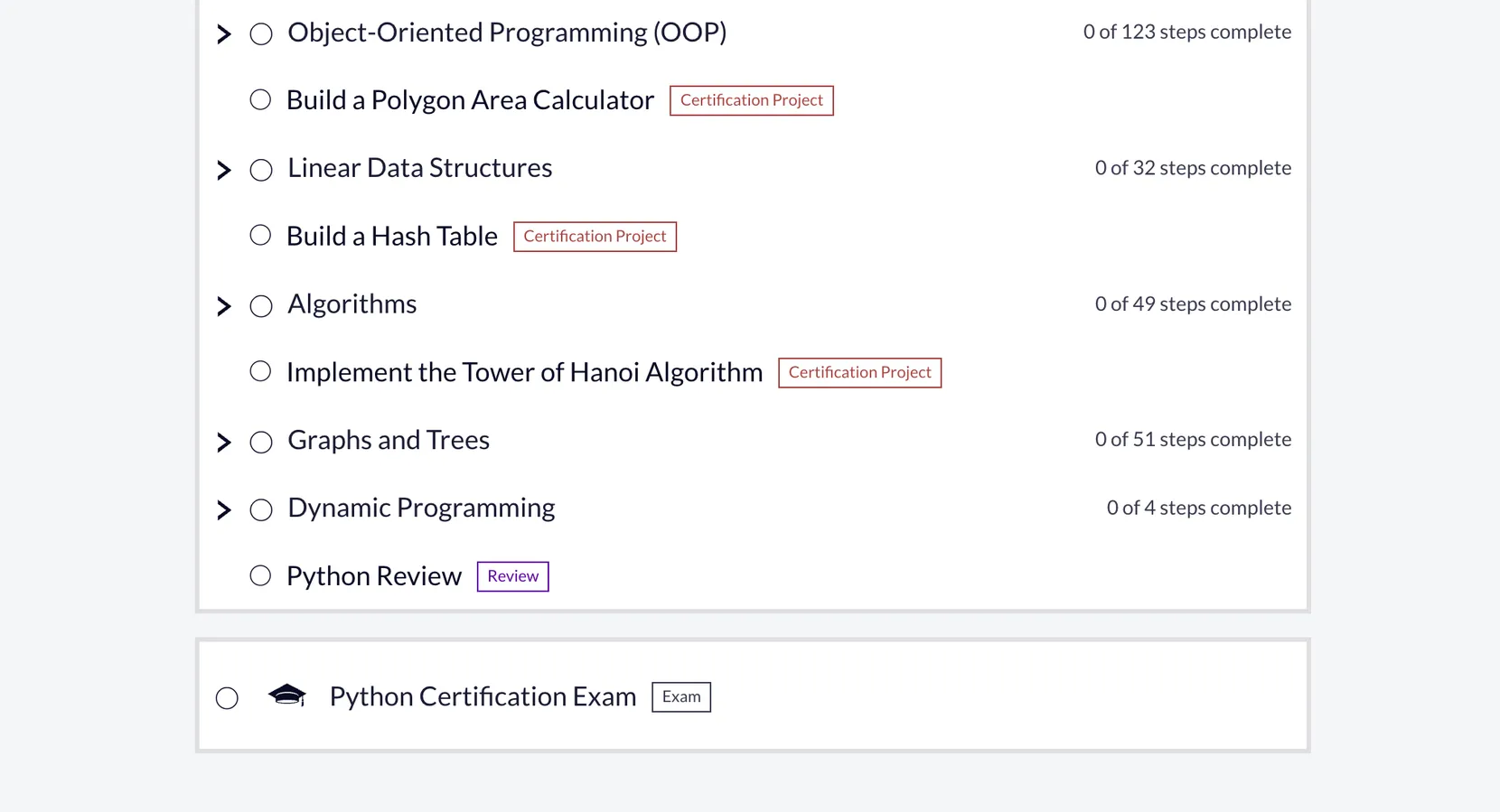Open Linear Data Structures module
Screen dimensions: 1500x812
(419, 168)
